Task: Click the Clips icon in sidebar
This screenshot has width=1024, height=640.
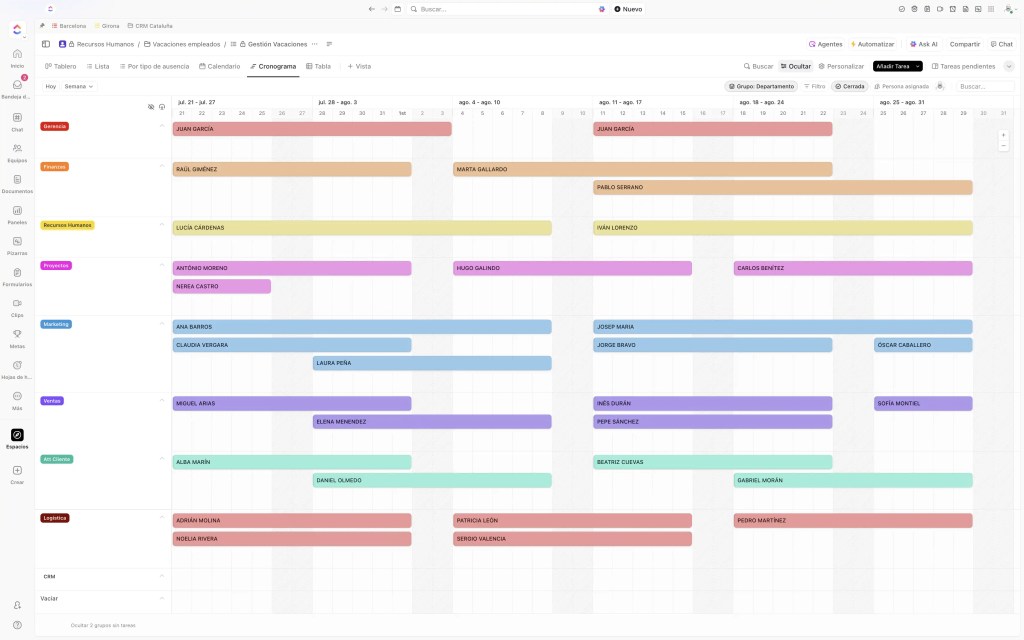Action: (17, 303)
